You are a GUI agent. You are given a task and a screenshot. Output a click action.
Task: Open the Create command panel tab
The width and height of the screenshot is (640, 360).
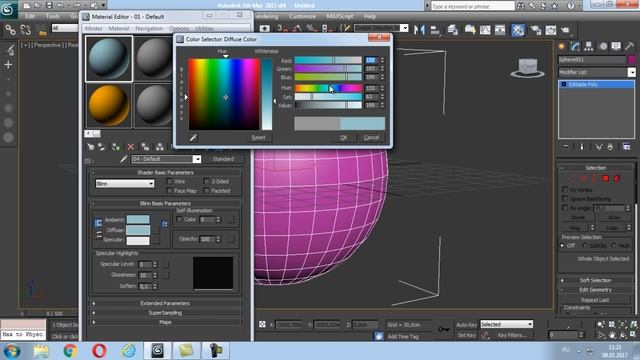point(562,47)
